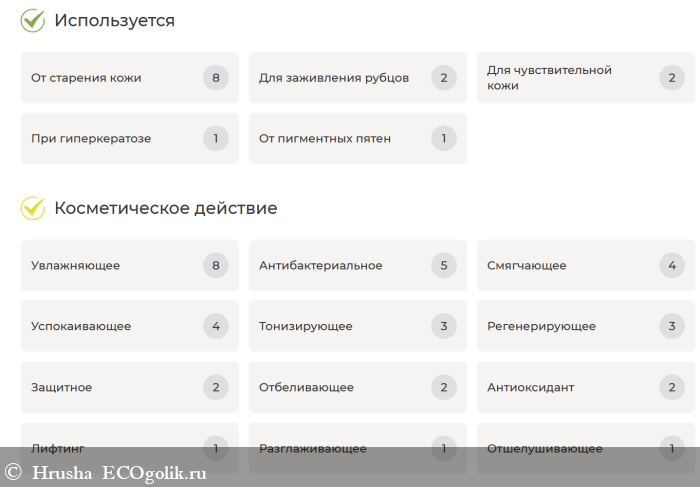Click the count badge 5 on Антибактериальное

tap(444, 266)
